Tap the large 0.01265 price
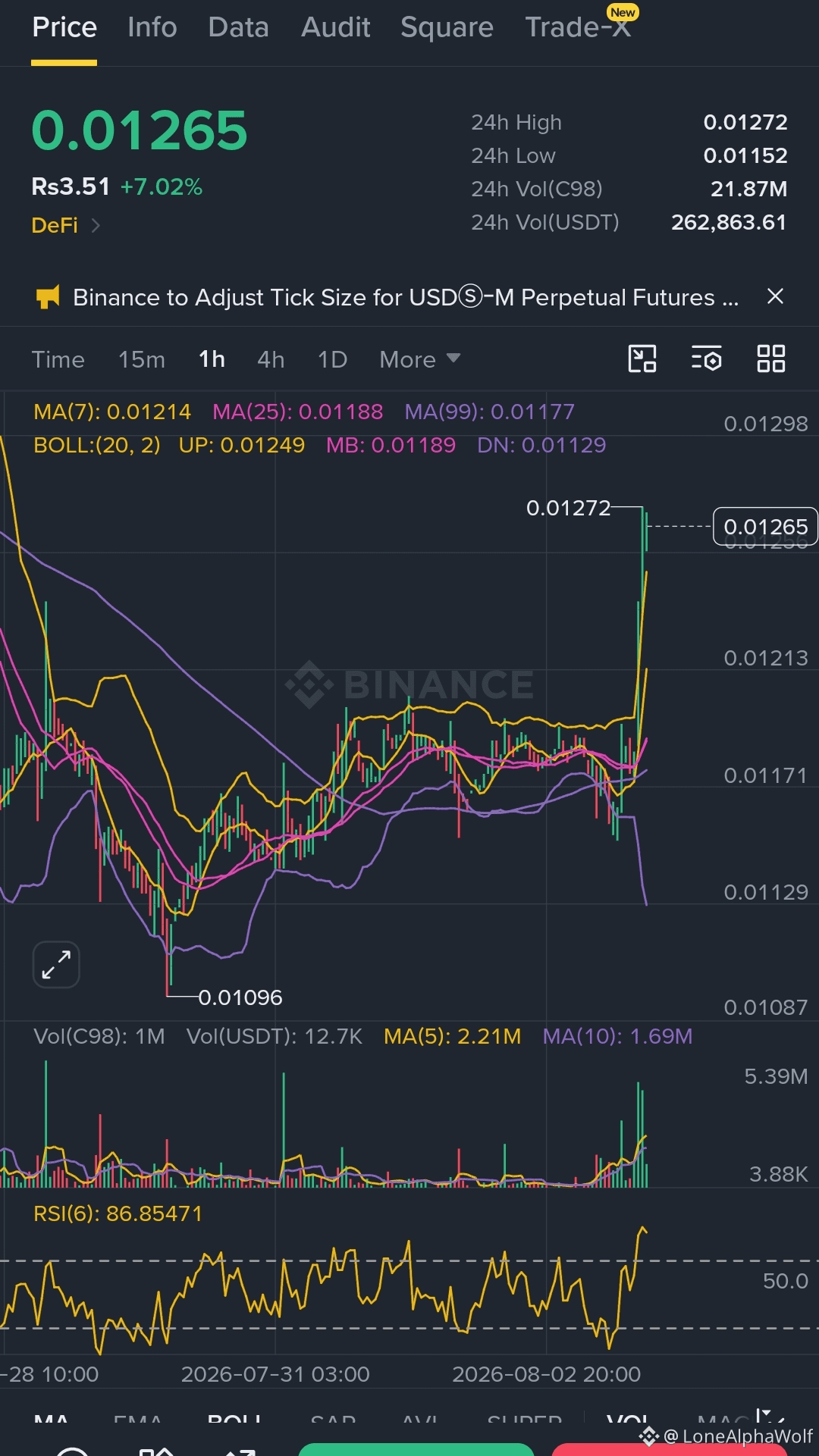 point(140,130)
